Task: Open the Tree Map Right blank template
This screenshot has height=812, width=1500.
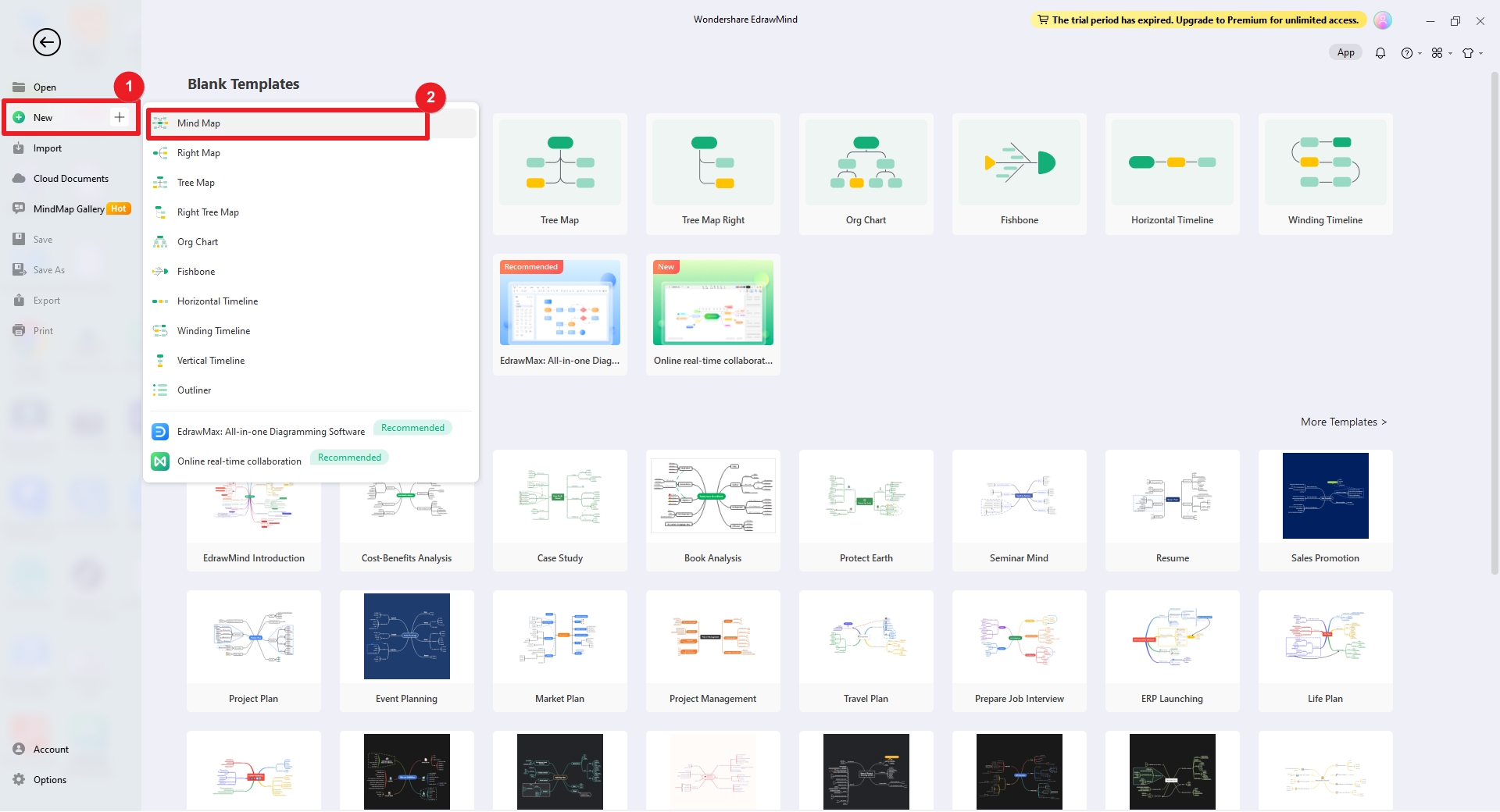Action: [x=713, y=174]
